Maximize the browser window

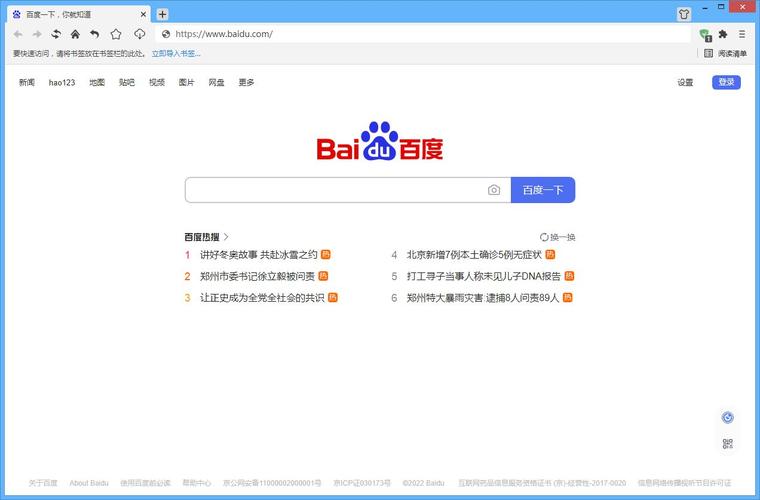(721, 7)
